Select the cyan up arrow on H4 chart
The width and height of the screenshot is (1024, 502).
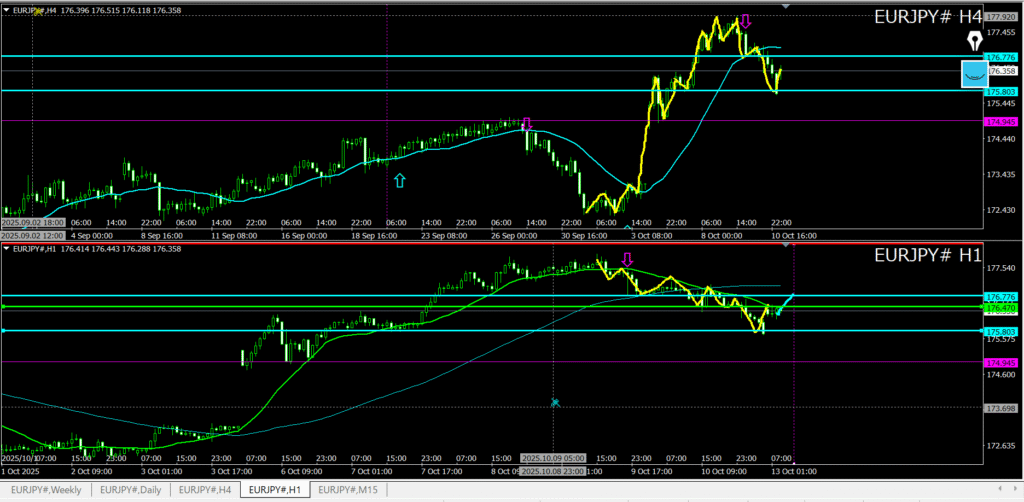(x=400, y=180)
